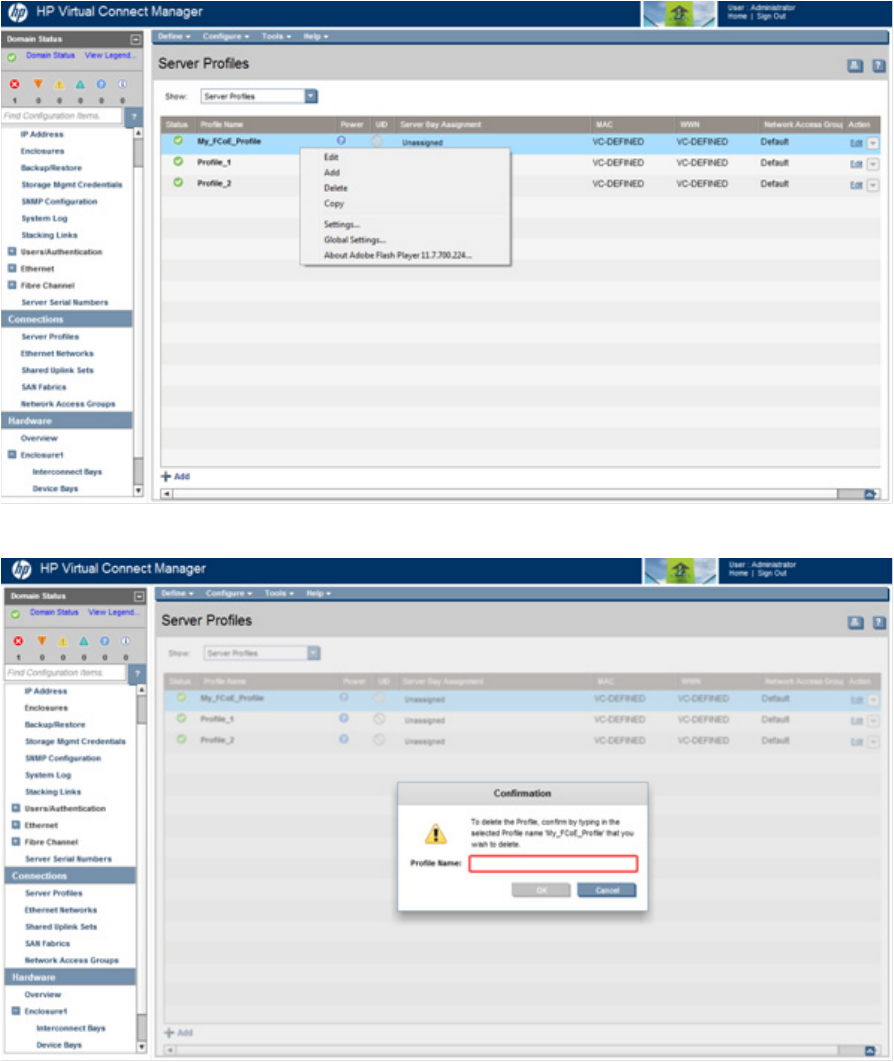Click Edit link for My_FCoE_Profile in upper screenshot
This screenshot has height=1062, width=894.
tap(856, 143)
